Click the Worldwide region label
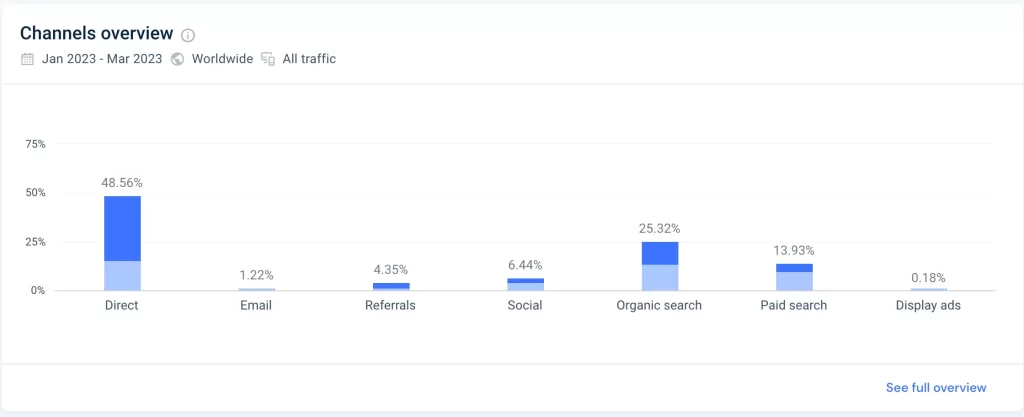The height and width of the screenshot is (417, 1024). tap(222, 59)
